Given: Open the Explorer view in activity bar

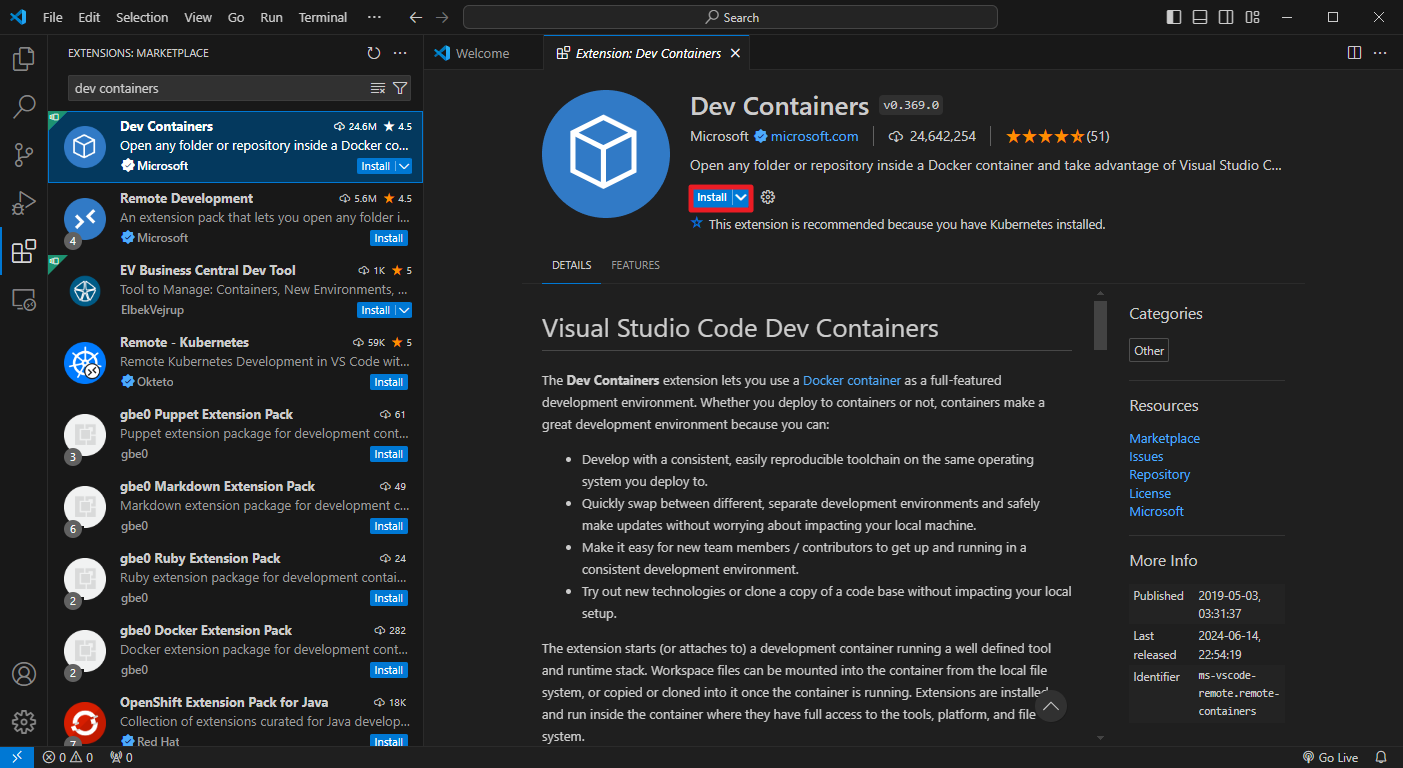Looking at the screenshot, I should (24, 59).
